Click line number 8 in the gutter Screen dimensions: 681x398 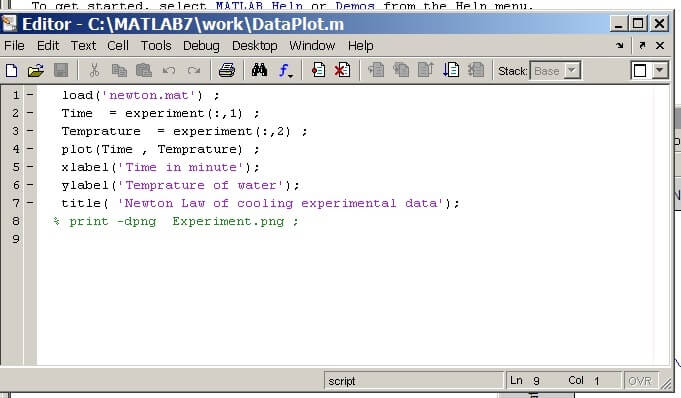tap(16, 221)
